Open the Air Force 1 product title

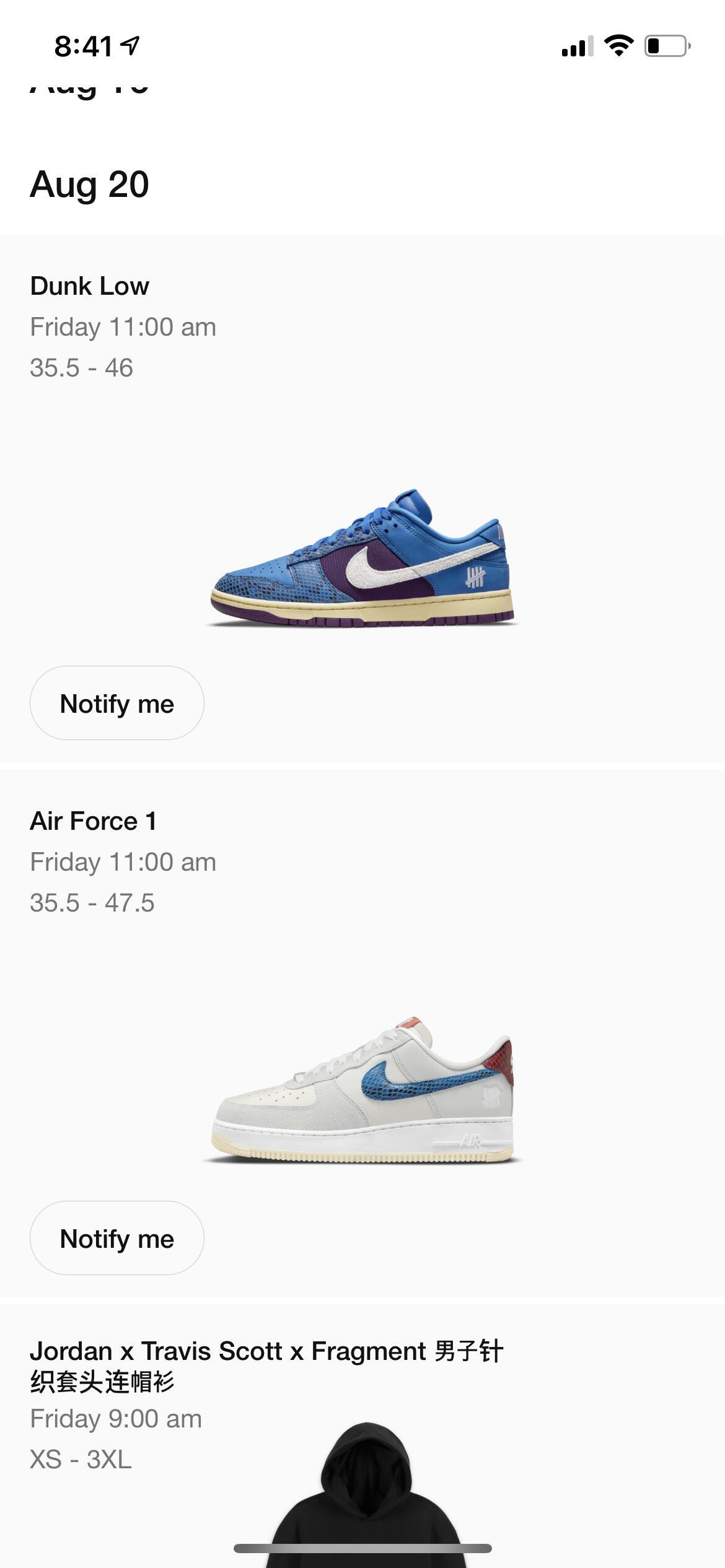click(x=94, y=821)
